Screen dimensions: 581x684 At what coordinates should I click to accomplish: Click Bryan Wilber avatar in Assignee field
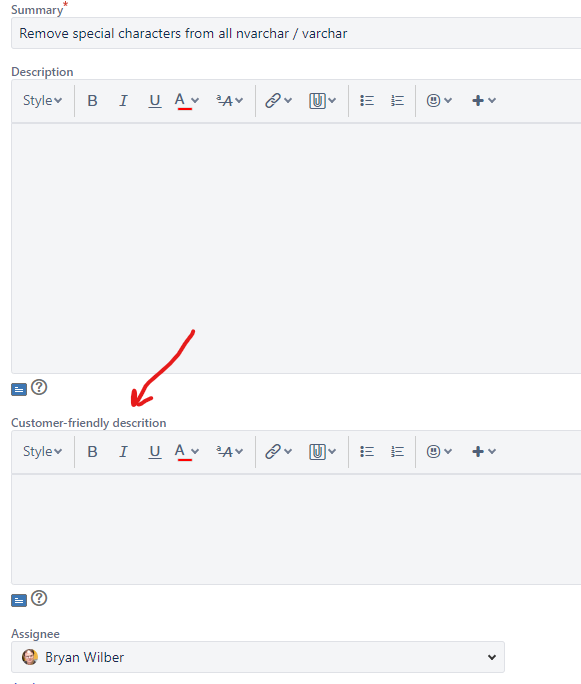[30, 657]
